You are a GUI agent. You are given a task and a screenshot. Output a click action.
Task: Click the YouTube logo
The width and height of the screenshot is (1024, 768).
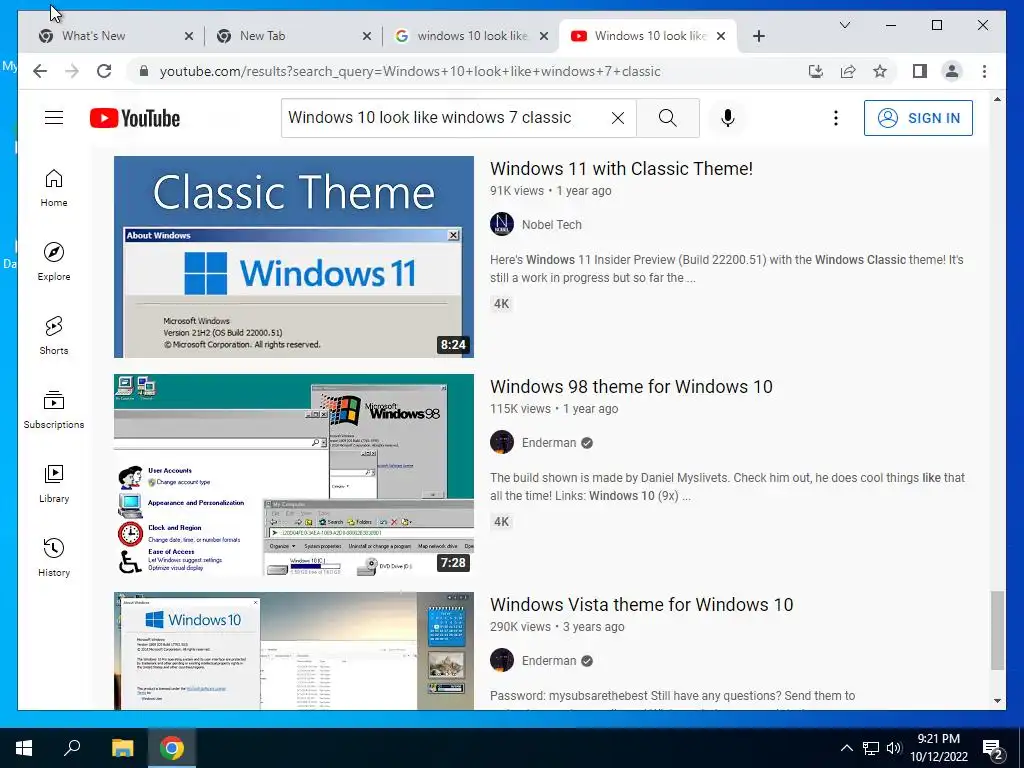point(135,118)
